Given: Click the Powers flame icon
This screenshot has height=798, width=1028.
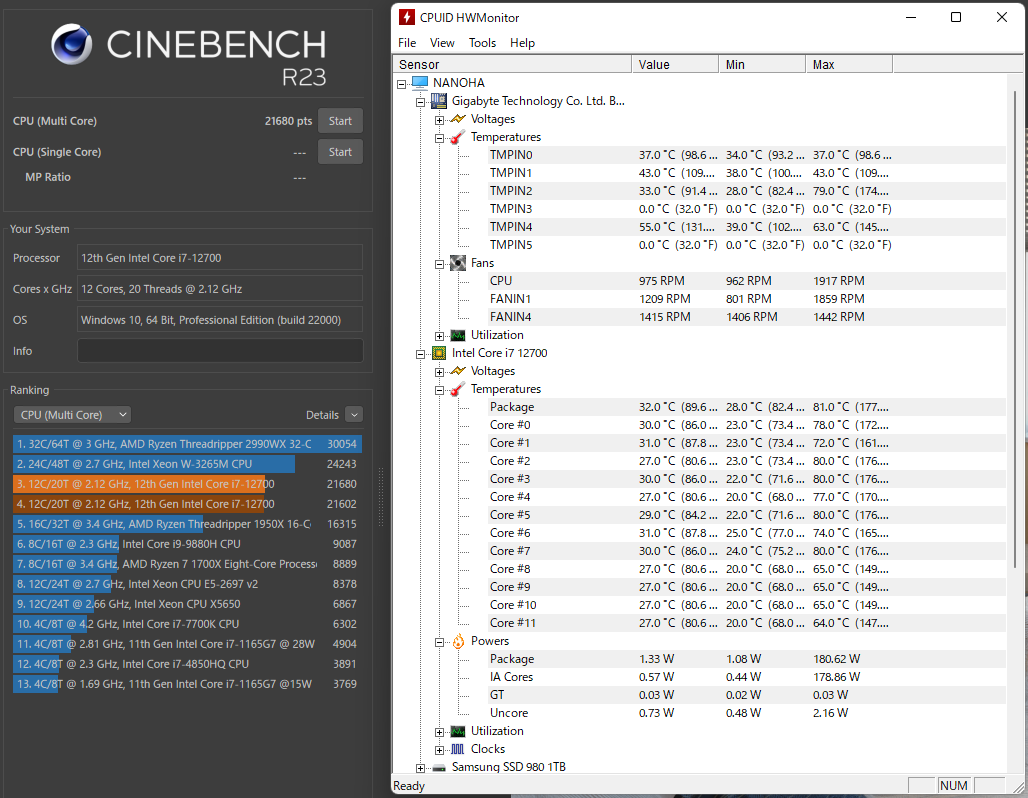Looking at the screenshot, I should pyautogui.click(x=458, y=641).
